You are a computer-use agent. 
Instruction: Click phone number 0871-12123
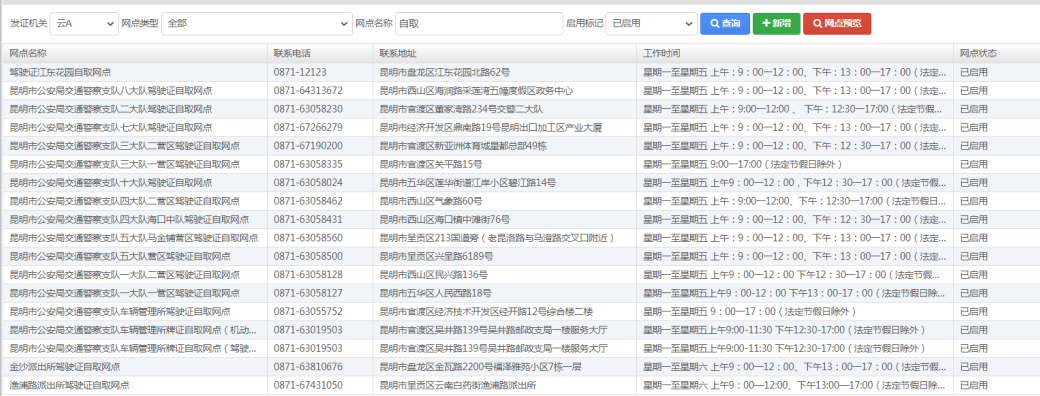pos(300,72)
